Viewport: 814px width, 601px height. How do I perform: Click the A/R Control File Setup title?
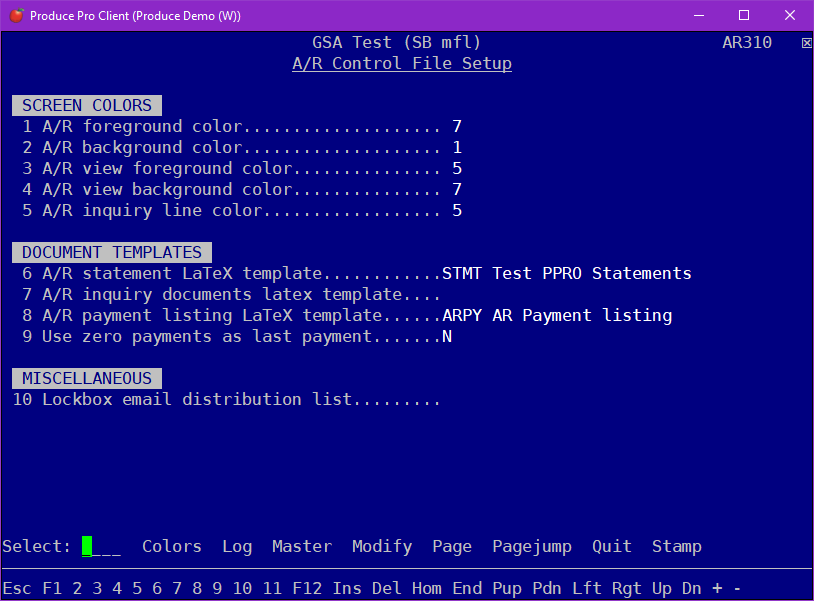402,63
